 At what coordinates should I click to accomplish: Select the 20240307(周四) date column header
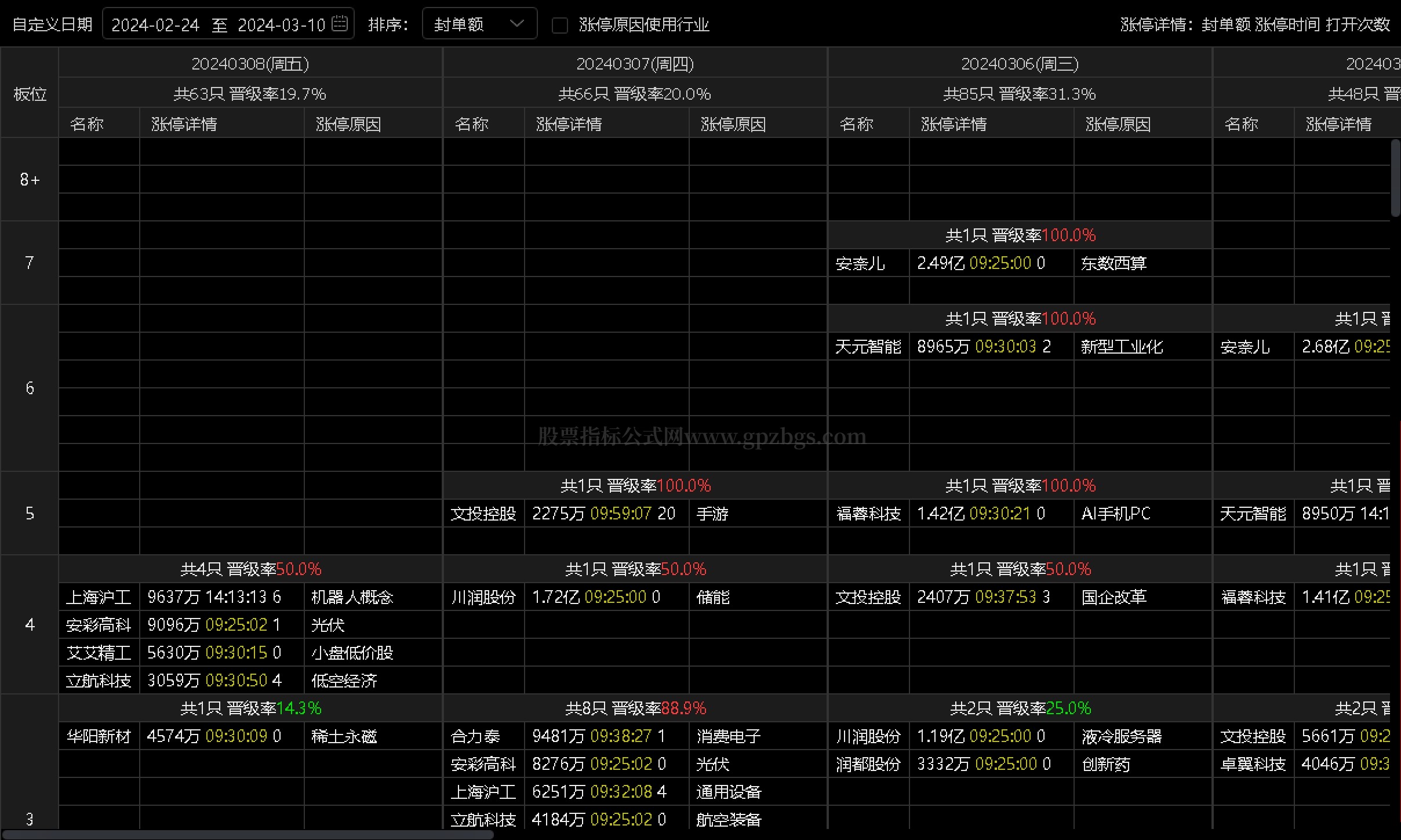635,63
